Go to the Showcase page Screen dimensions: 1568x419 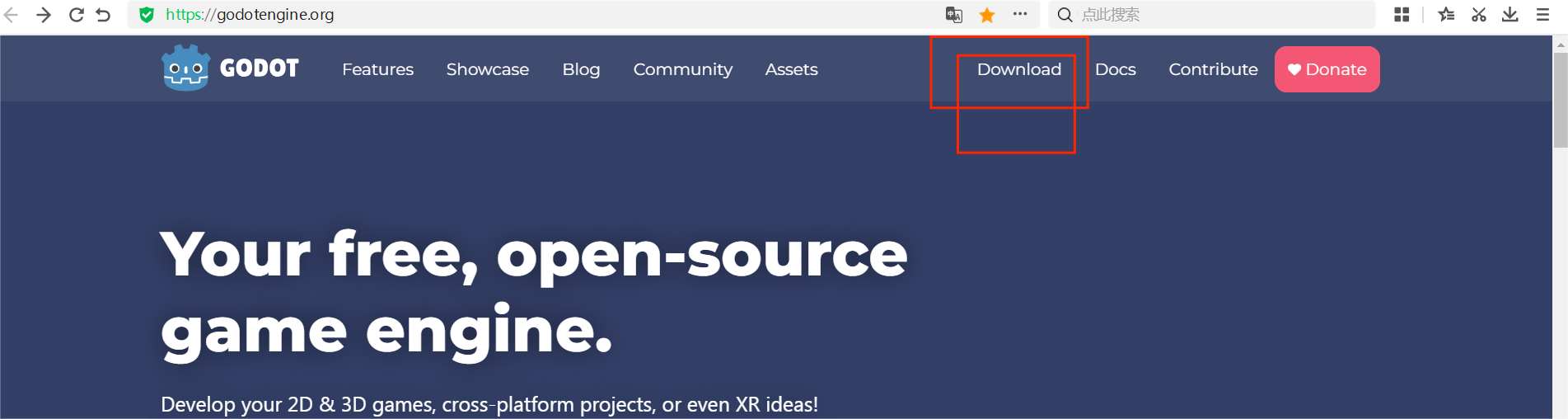point(488,69)
